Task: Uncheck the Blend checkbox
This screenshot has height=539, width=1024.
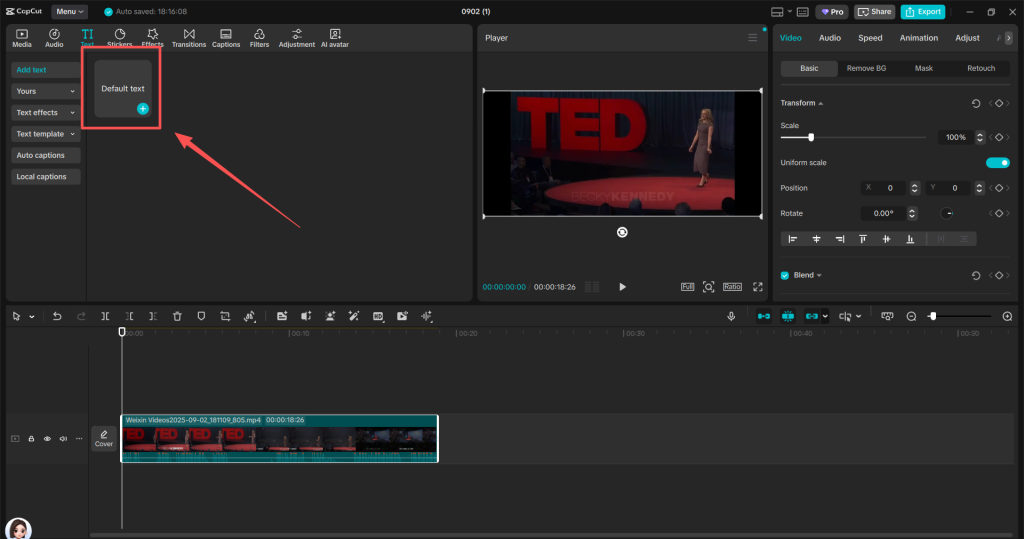Action: point(785,276)
